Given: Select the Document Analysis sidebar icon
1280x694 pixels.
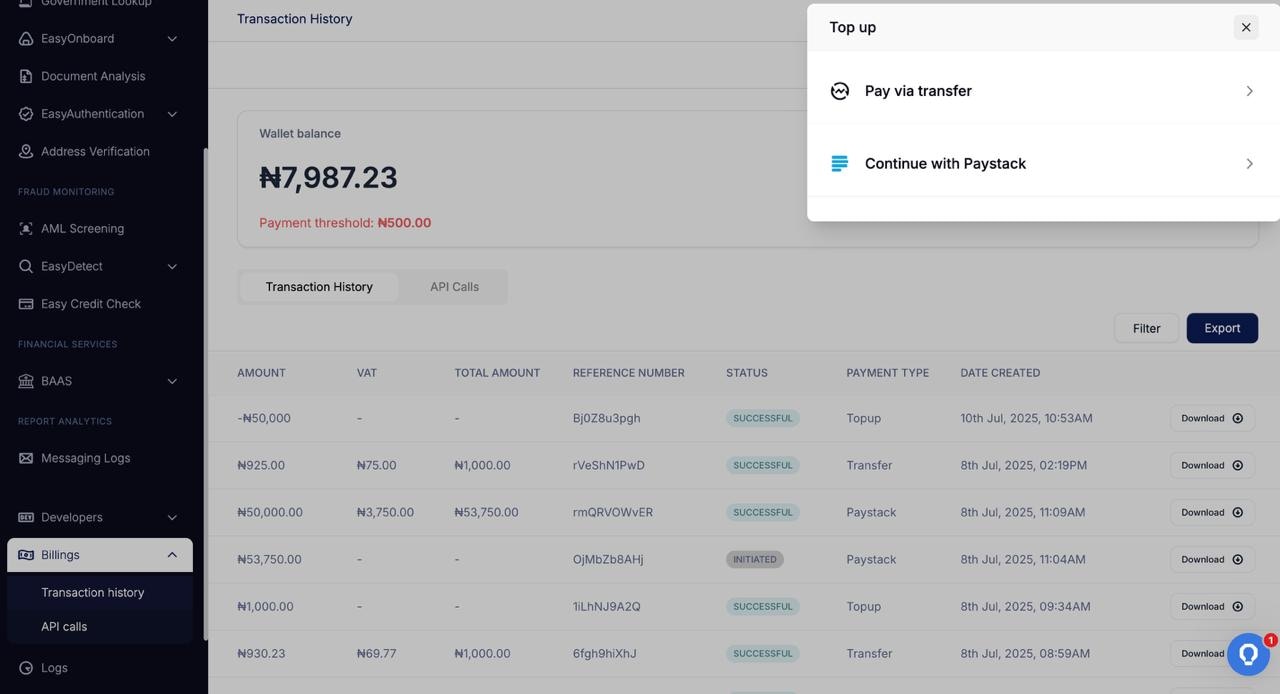Looking at the screenshot, I should tap(25, 76).
